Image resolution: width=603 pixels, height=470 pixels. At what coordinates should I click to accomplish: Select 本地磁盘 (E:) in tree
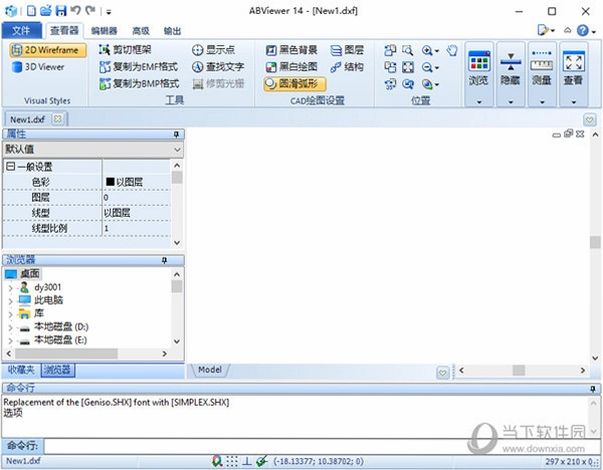pos(60,340)
